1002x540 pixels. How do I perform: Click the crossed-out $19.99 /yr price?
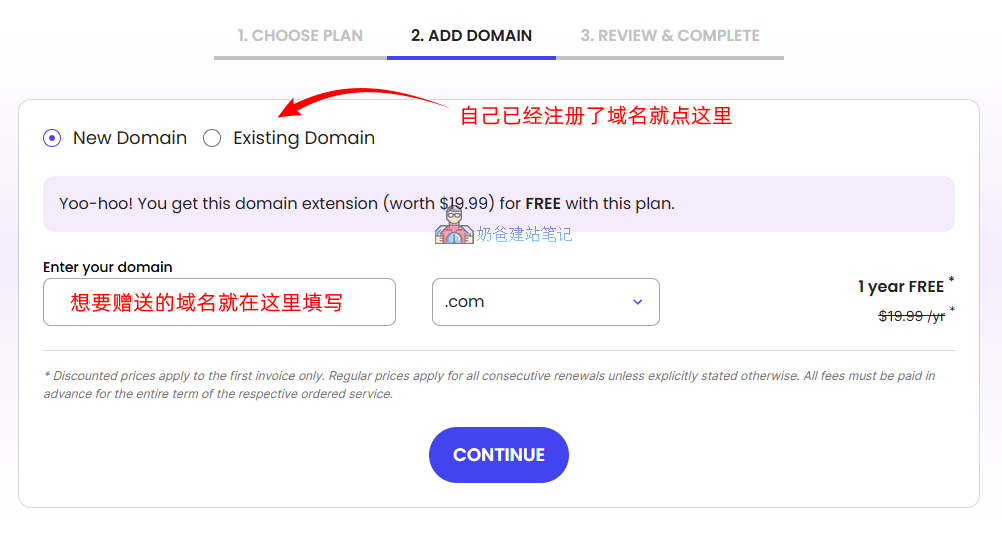[x=911, y=316]
